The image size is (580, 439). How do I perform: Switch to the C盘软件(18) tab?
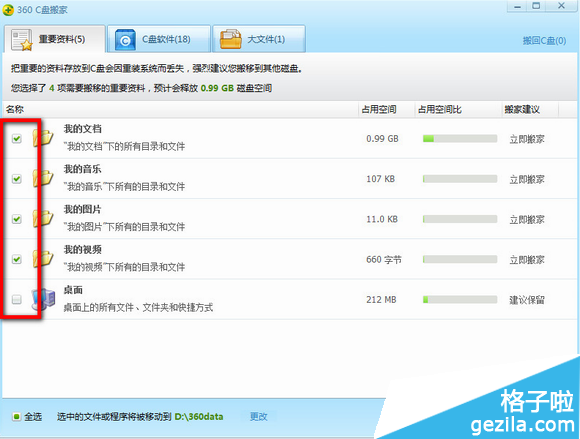coord(159,39)
